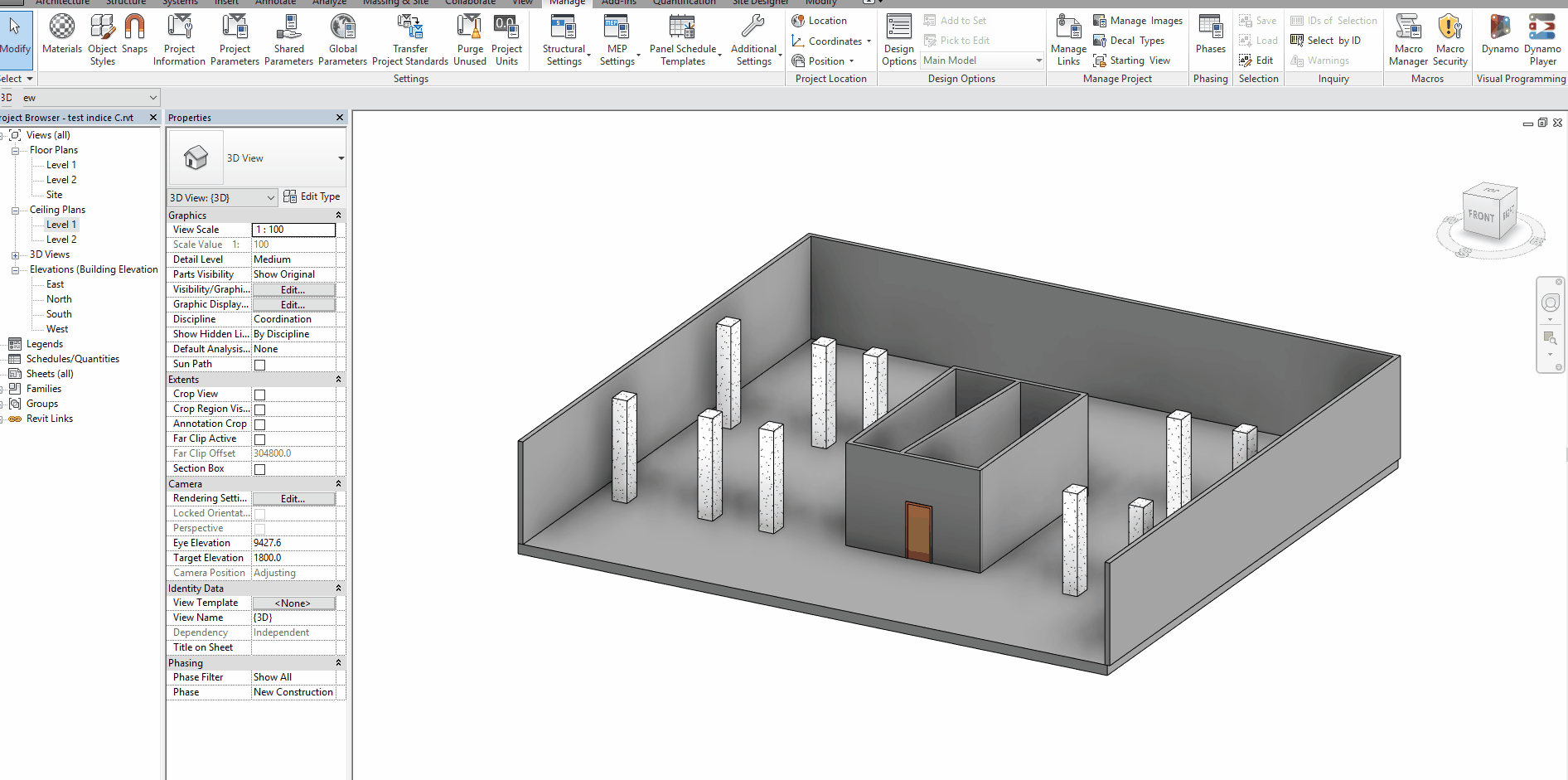
Task: Switch to the Manage ribbon tab
Action: (567, 2)
